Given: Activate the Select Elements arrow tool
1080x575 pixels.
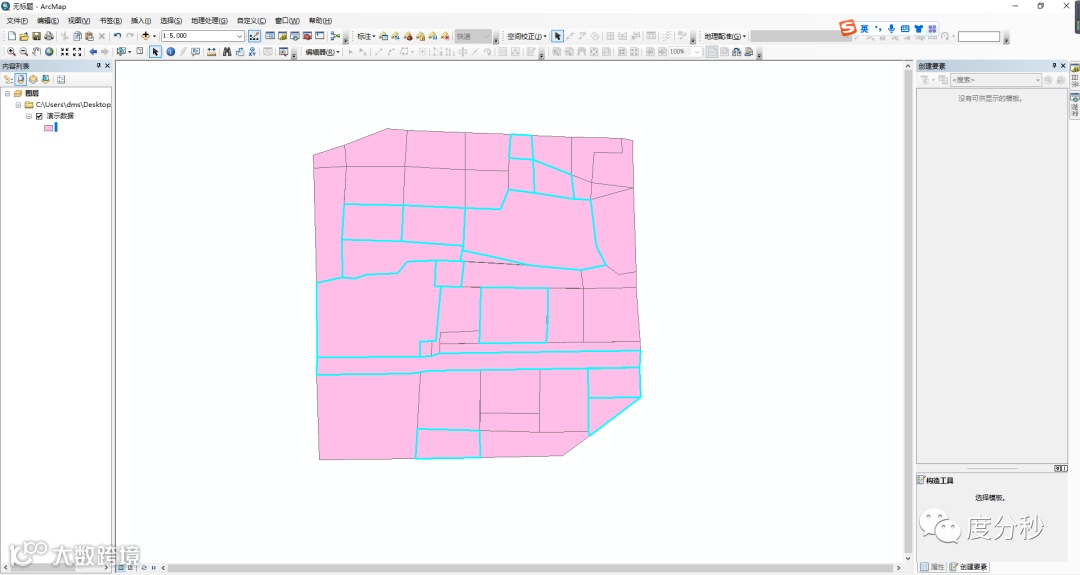Looking at the screenshot, I should 155,52.
